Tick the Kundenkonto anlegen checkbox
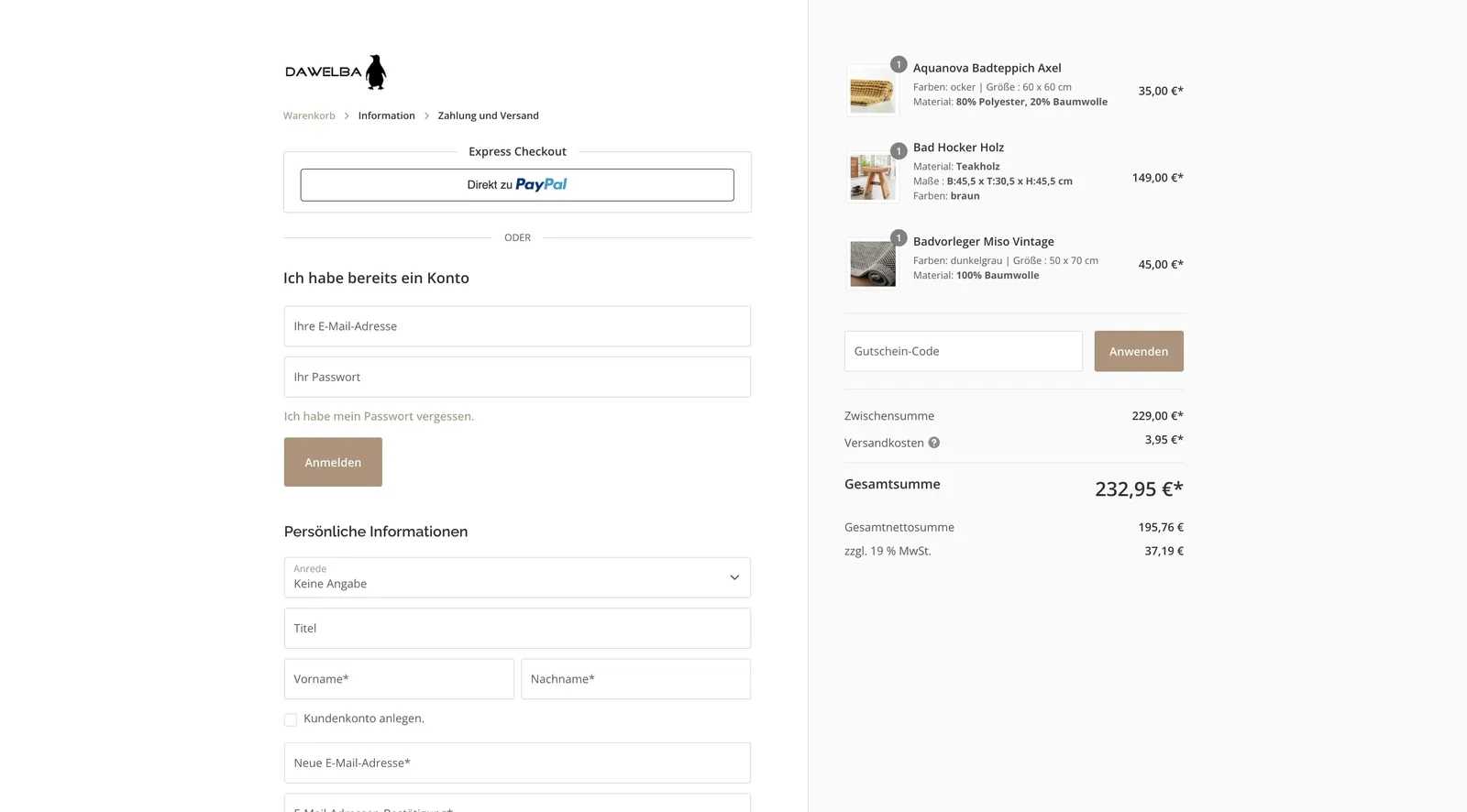Image resolution: width=1467 pixels, height=812 pixels. coord(291,719)
